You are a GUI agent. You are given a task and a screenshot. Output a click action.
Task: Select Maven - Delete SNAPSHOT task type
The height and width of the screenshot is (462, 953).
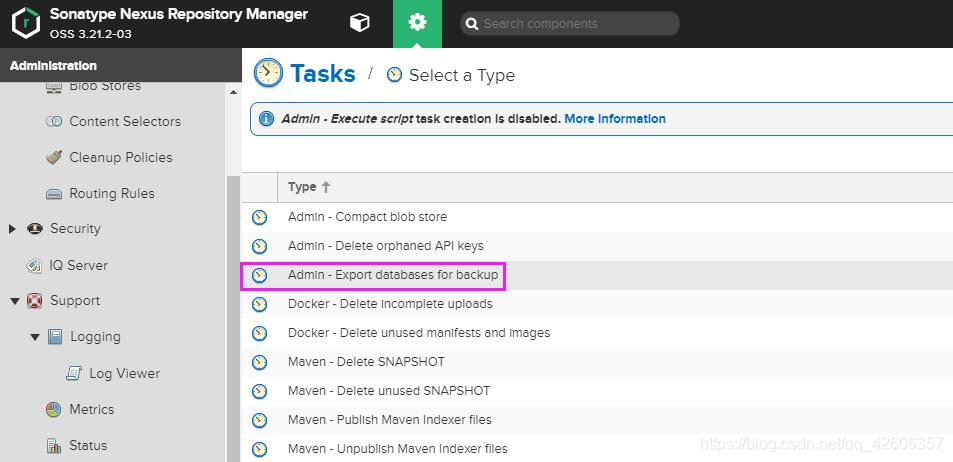(366, 362)
